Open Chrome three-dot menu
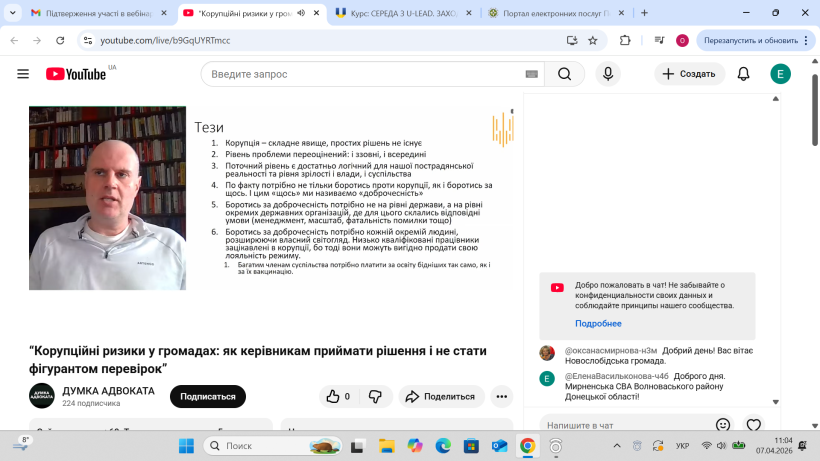This screenshot has width=820, height=461. [x=806, y=40]
